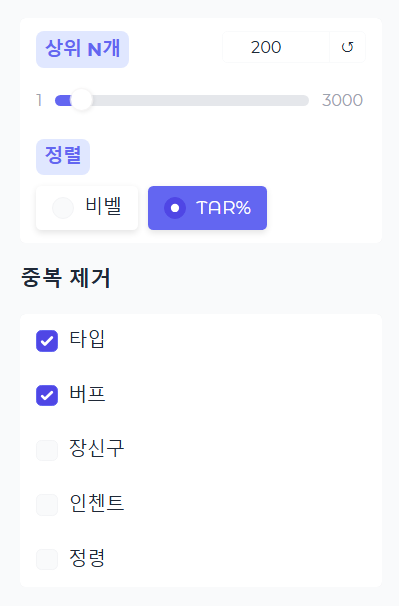Image resolution: width=399 pixels, height=606 pixels.
Task: Click the white slider thumb handle
Action: tap(82, 100)
